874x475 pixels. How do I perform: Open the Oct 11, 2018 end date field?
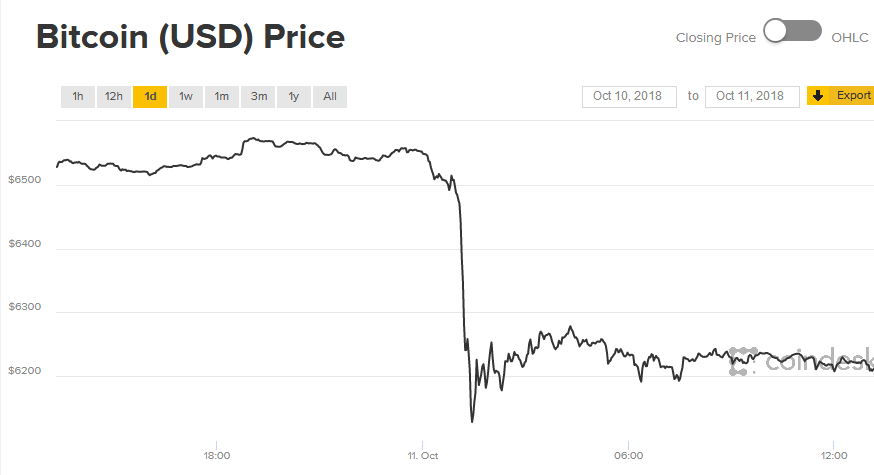coord(752,96)
